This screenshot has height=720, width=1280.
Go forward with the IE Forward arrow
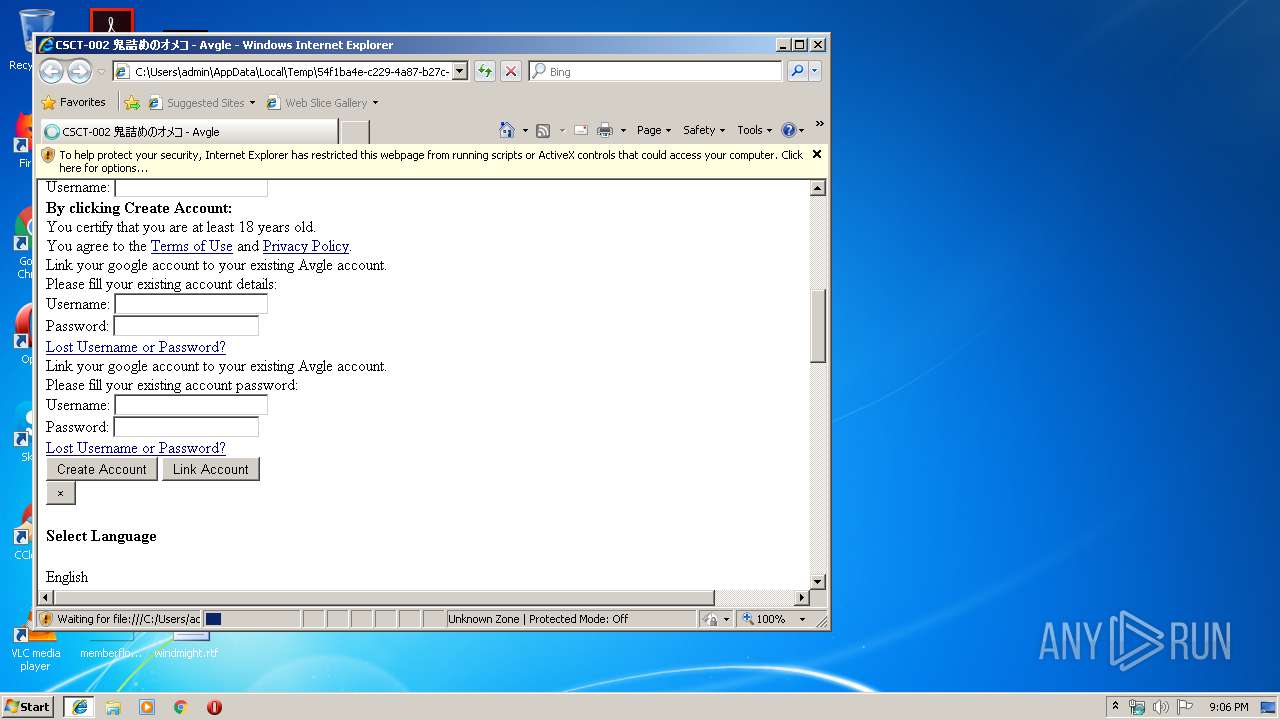click(x=79, y=71)
